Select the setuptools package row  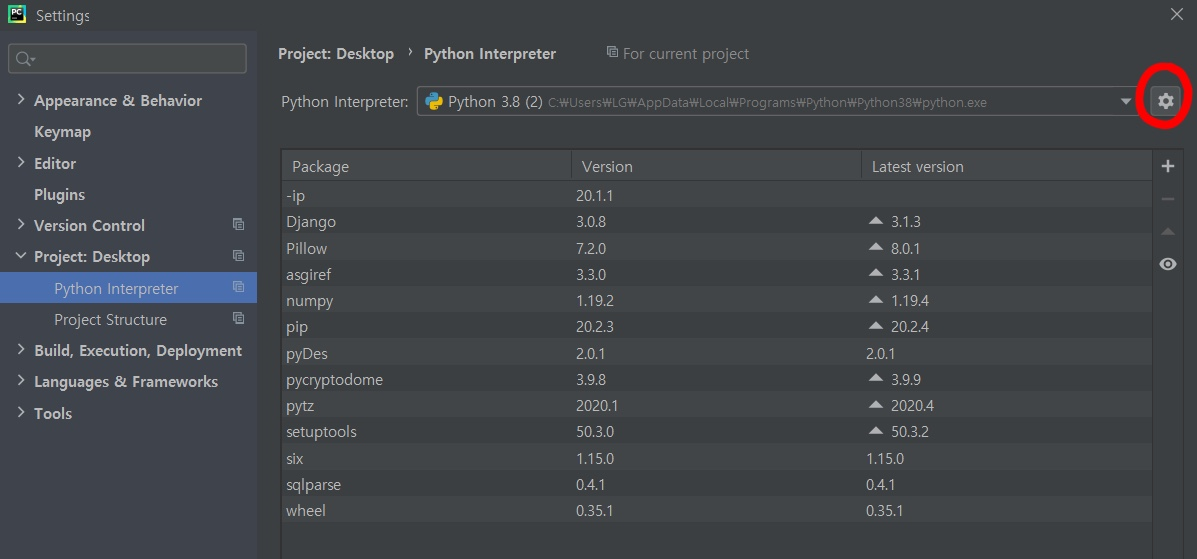coord(716,432)
